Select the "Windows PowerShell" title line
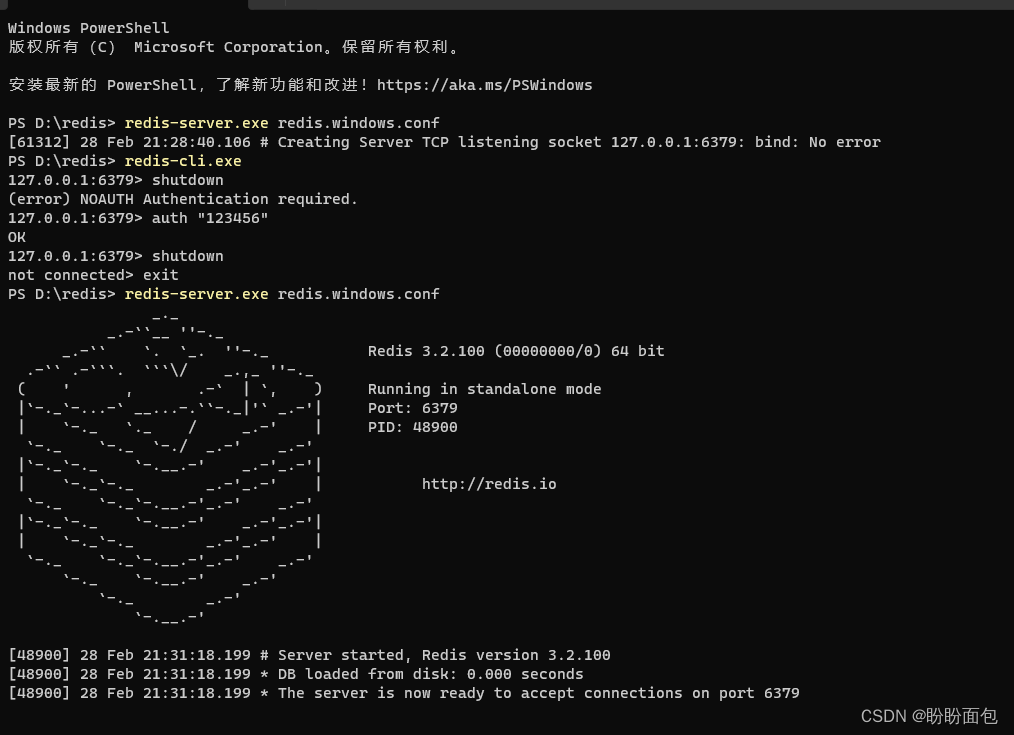 (x=89, y=28)
